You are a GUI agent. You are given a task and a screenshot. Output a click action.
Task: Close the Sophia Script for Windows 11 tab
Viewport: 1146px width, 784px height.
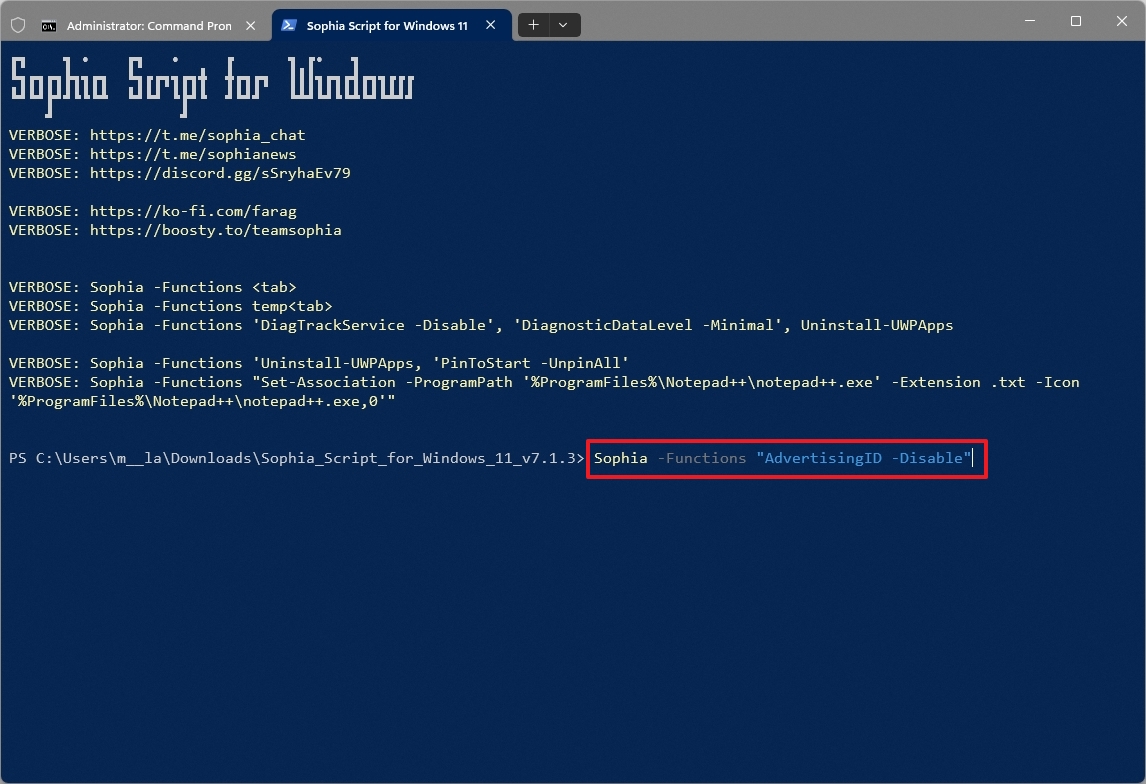point(489,25)
